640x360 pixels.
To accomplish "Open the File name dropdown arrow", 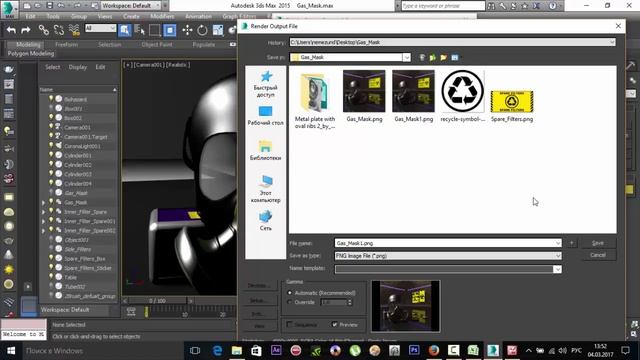I will coord(558,243).
